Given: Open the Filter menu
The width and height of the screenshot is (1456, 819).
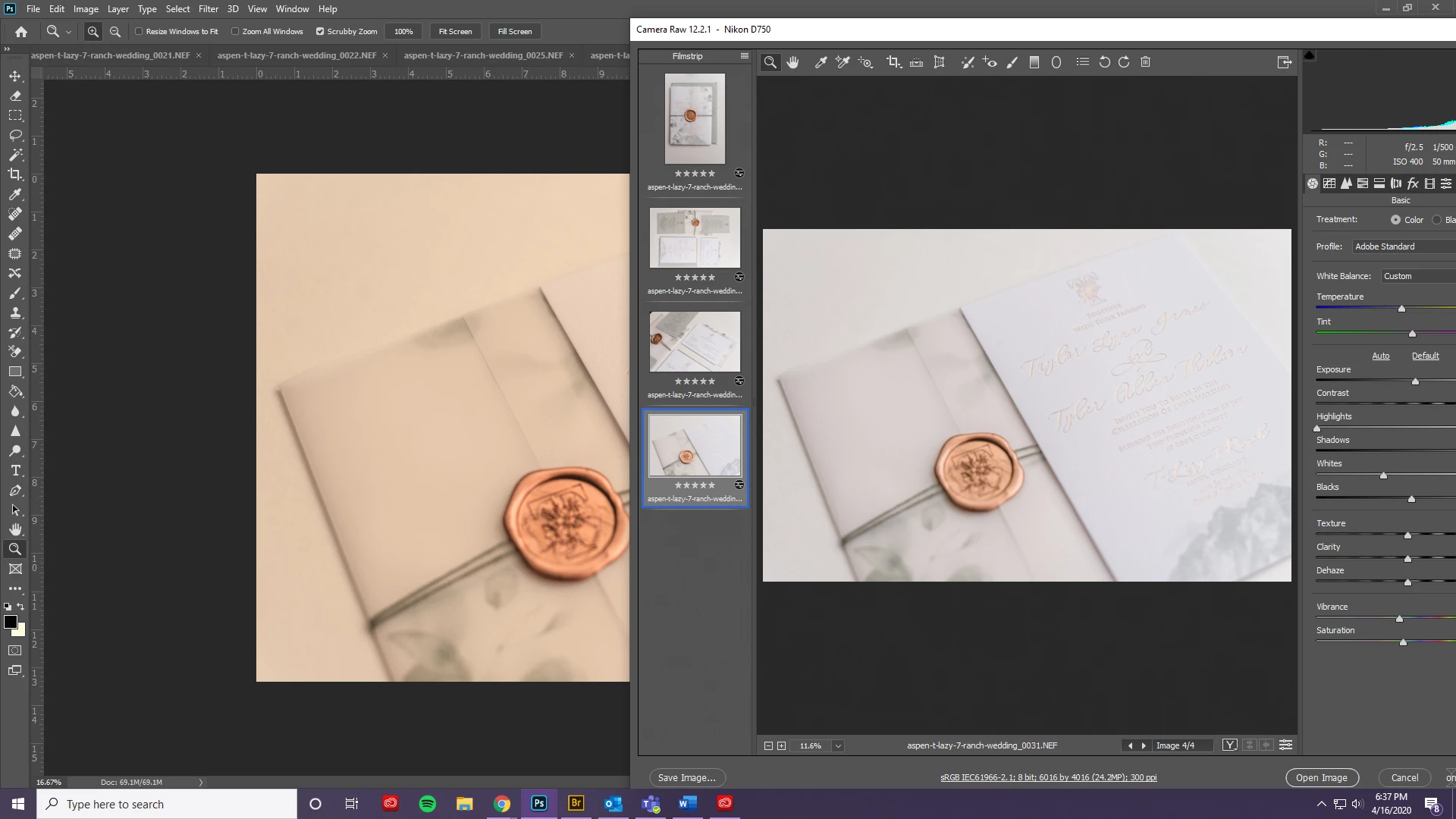Looking at the screenshot, I should click(208, 9).
